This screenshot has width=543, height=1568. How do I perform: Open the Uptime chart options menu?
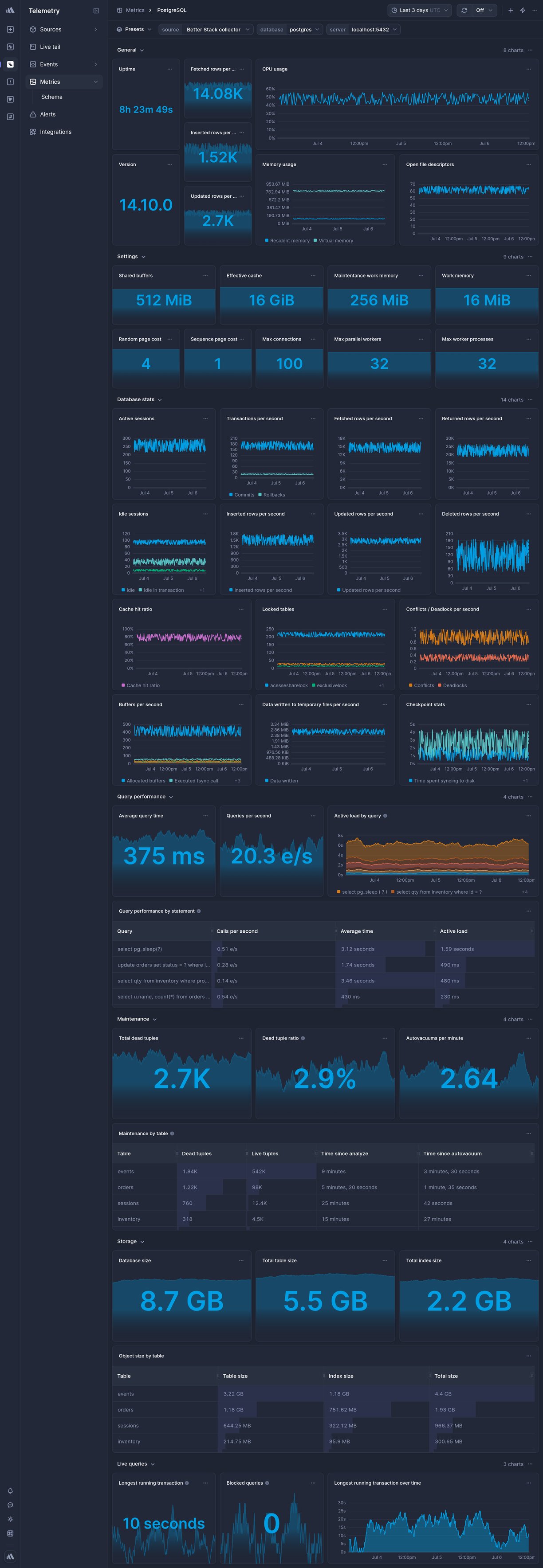click(169, 70)
